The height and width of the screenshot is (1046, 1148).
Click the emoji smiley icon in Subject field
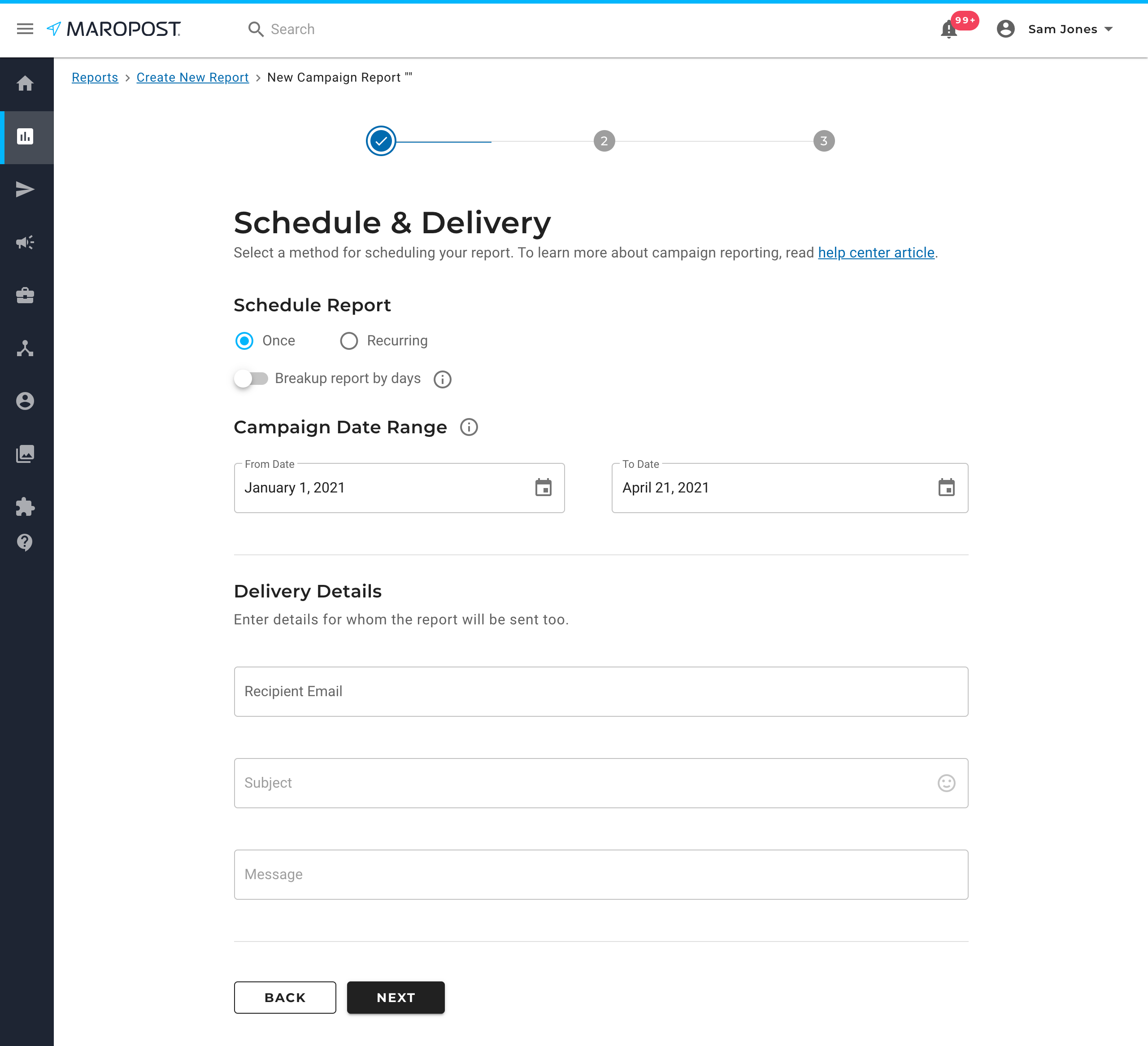pos(946,783)
